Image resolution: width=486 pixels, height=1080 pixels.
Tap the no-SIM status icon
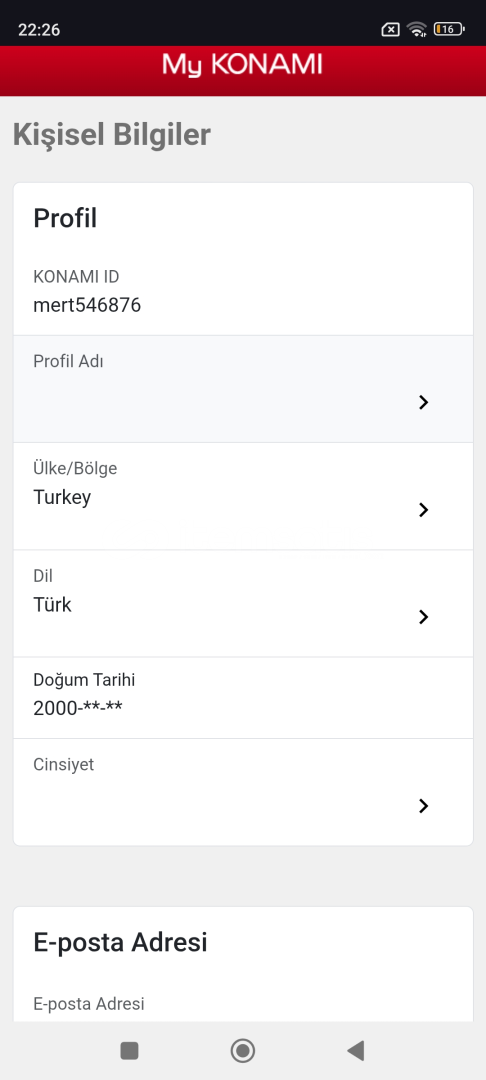390,29
